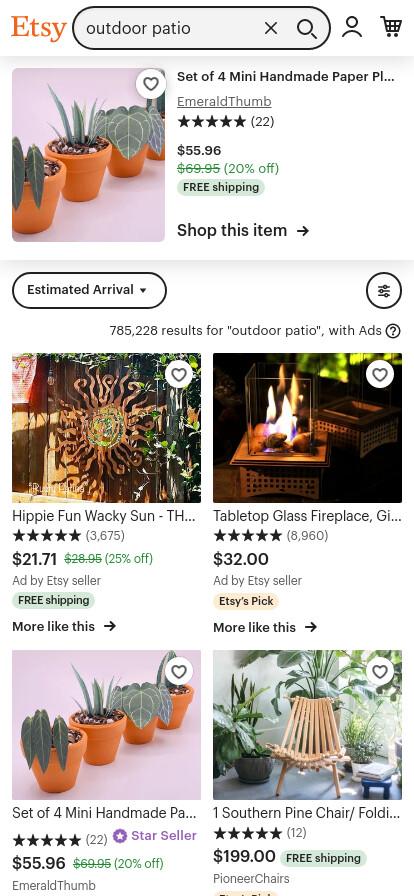Image resolution: width=414 pixels, height=896 pixels.
Task: Open the shopping cart icon
Action: tap(391, 27)
